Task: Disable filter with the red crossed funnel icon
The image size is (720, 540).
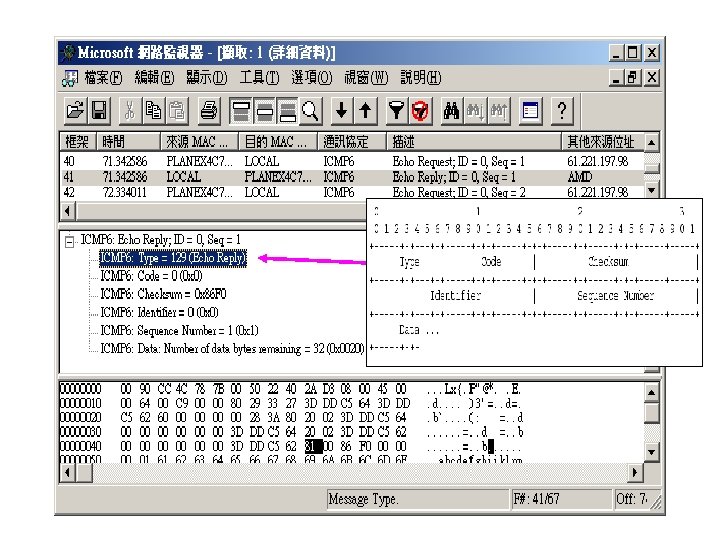Action: 420,111
